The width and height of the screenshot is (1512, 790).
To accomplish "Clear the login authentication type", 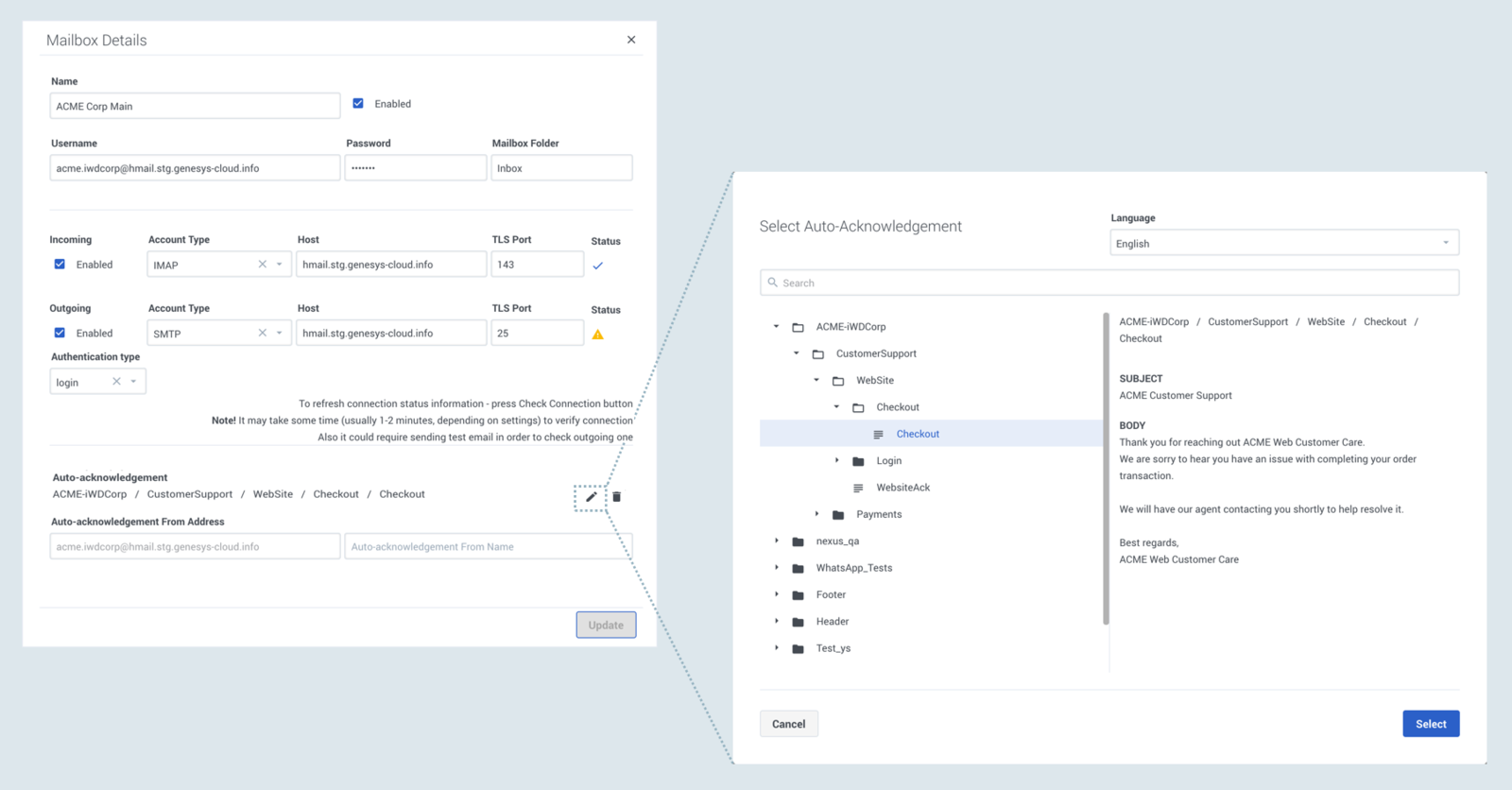I will click(x=116, y=382).
